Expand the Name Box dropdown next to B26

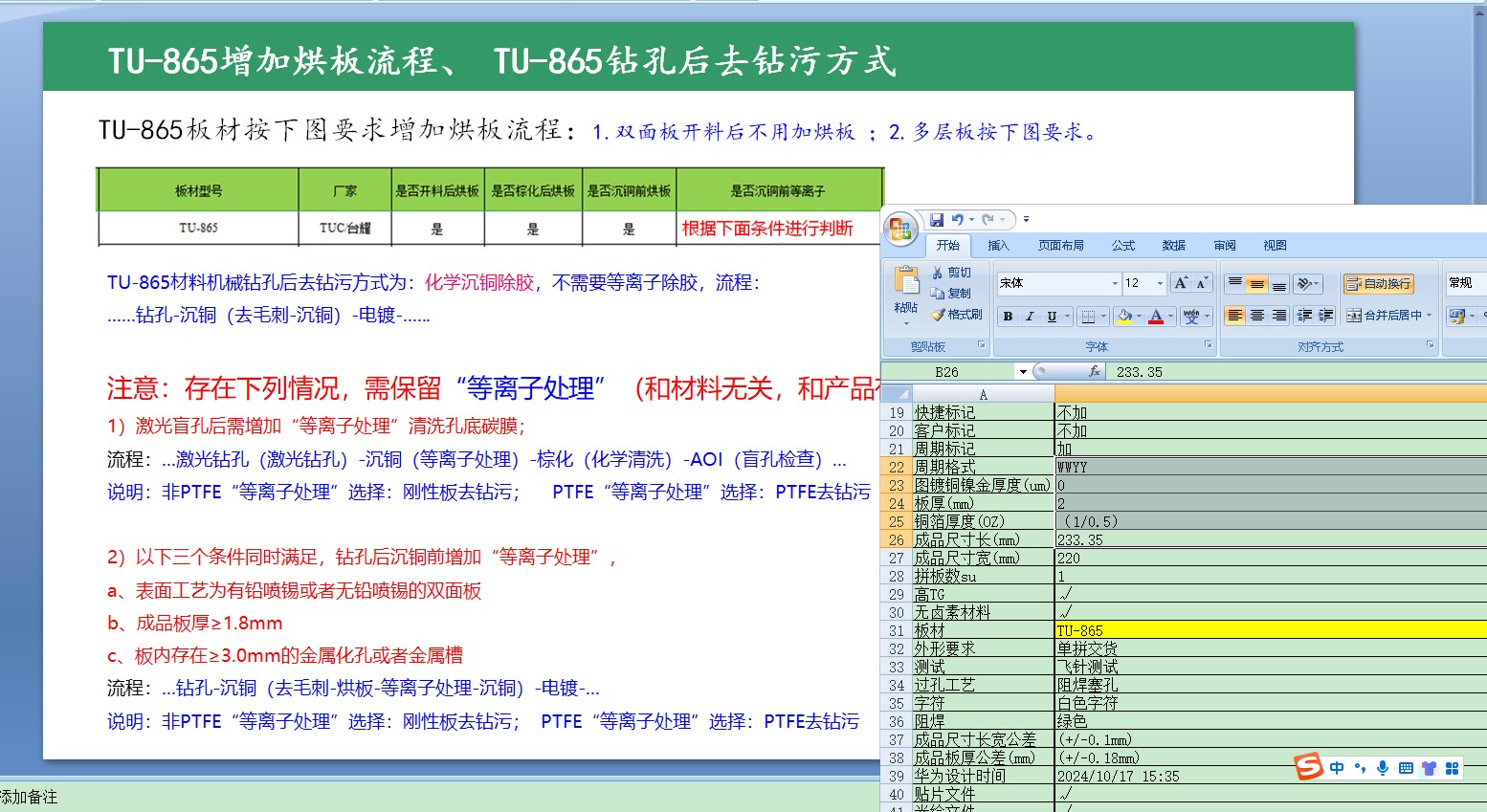pos(1023,372)
